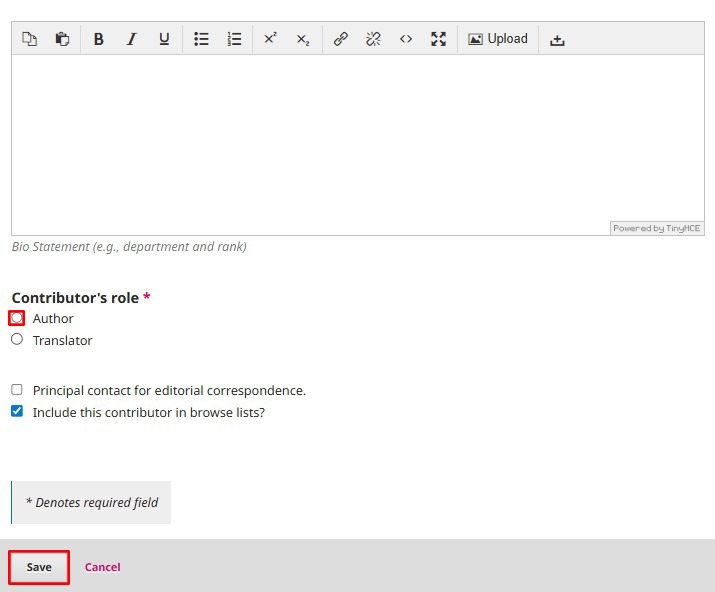Click inside the Bio Statement text area

tap(358, 145)
